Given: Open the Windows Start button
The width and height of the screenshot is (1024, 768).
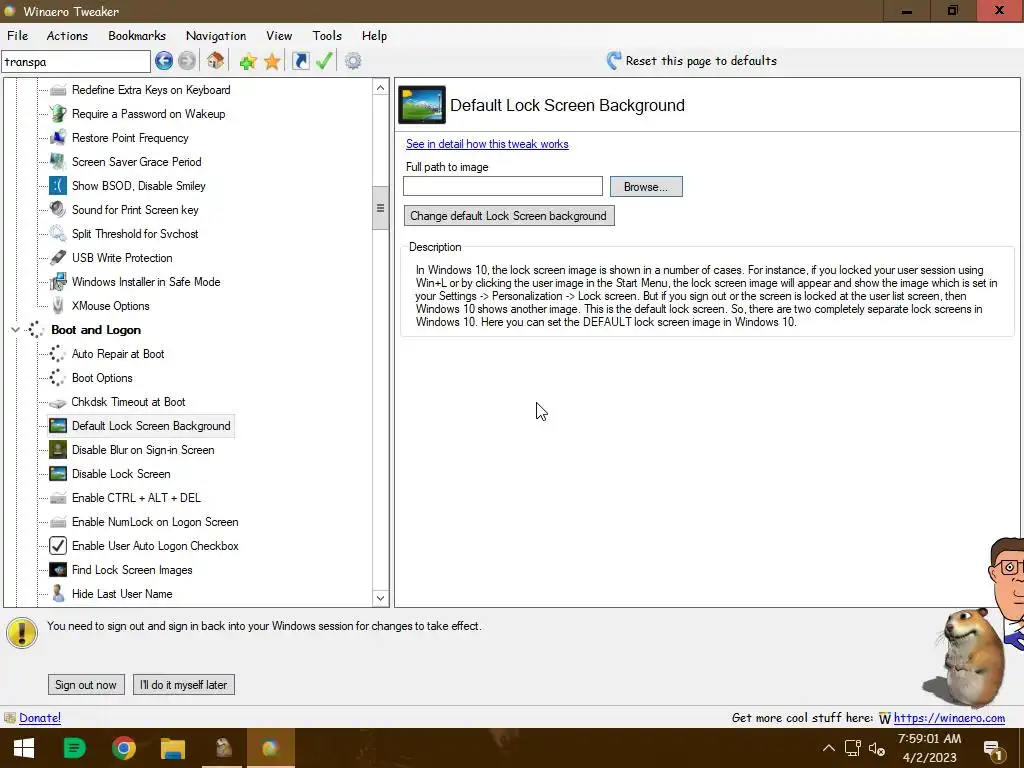Looking at the screenshot, I should point(24,748).
